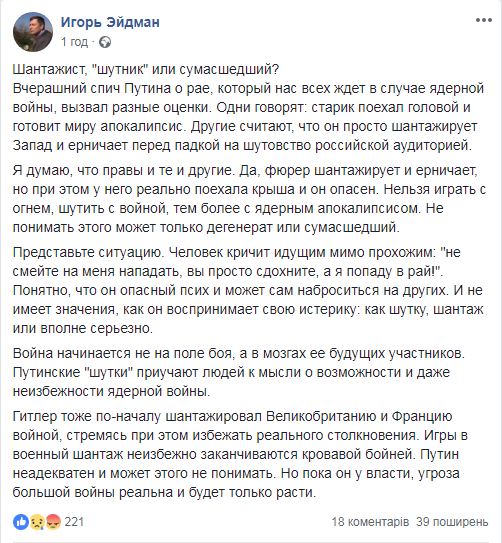Open the three-dots post options menu

483,20
